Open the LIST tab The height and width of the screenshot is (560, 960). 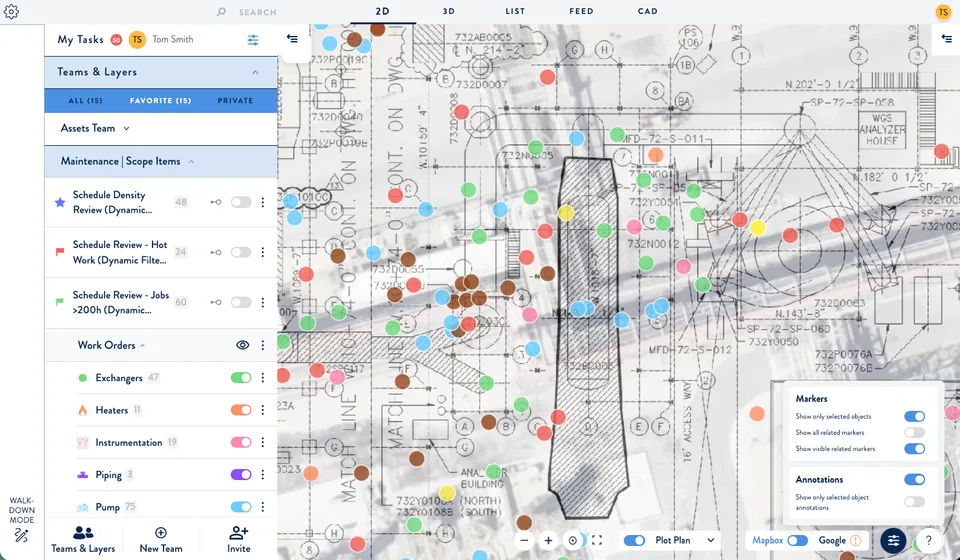pyautogui.click(x=515, y=11)
